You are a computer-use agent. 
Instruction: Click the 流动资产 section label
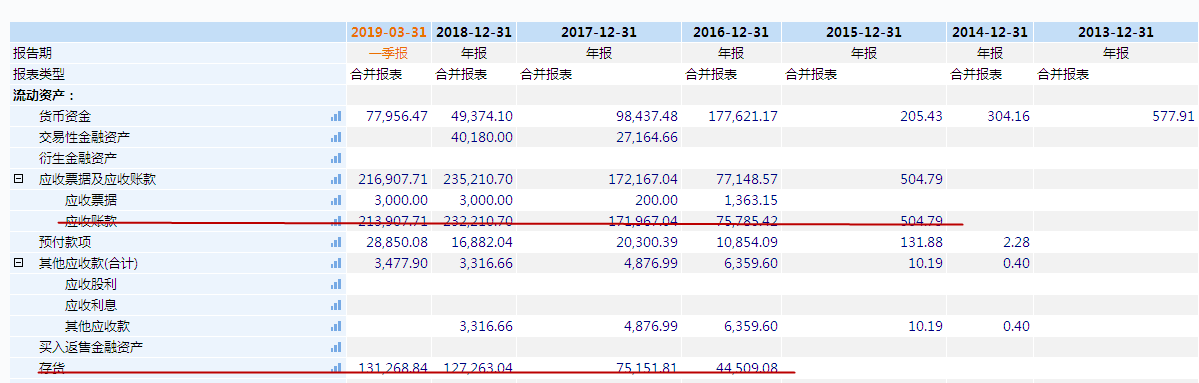tap(43, 96)
